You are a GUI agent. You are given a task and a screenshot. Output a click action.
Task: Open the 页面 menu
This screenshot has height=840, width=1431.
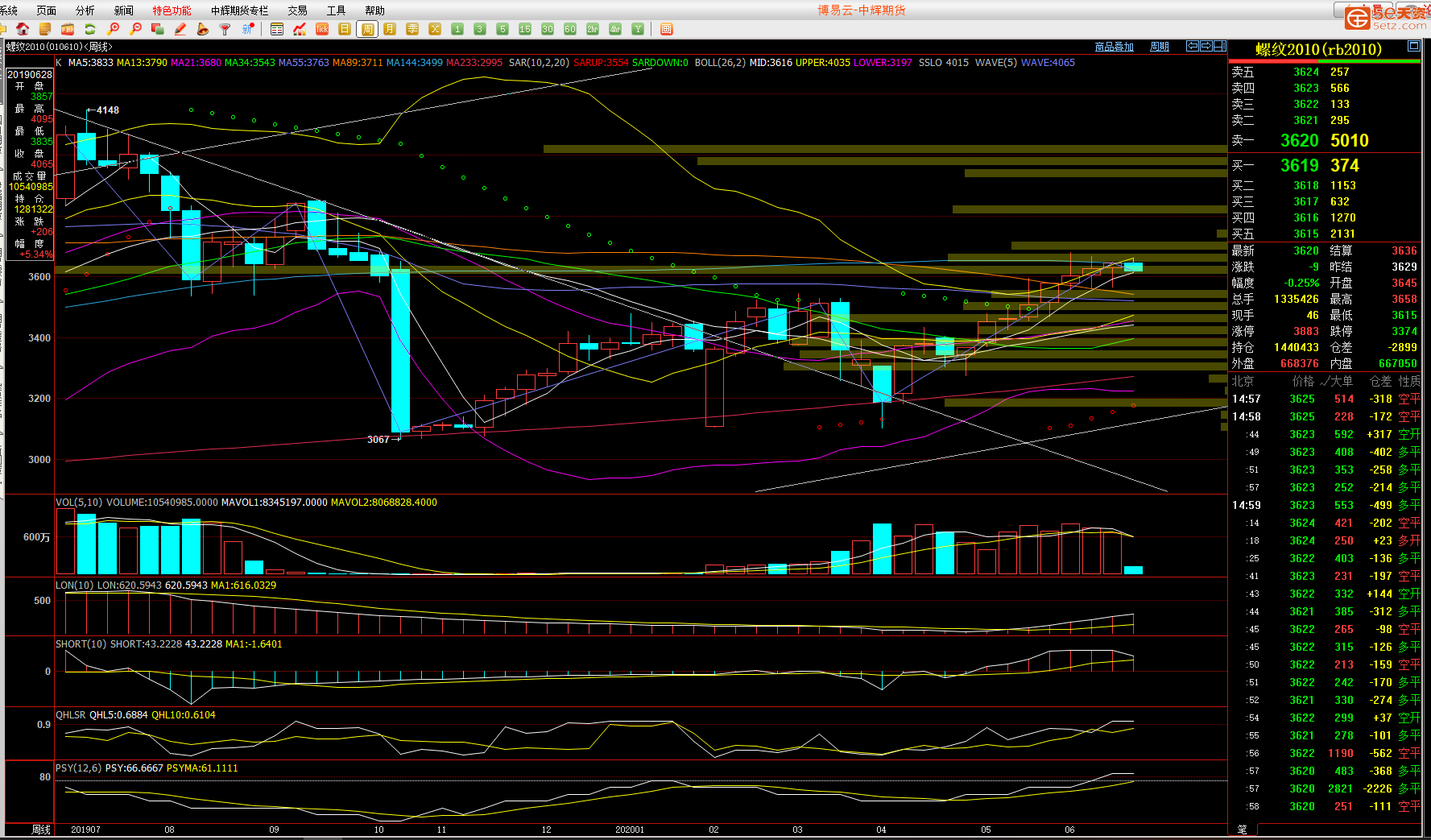tap(47, 10)
